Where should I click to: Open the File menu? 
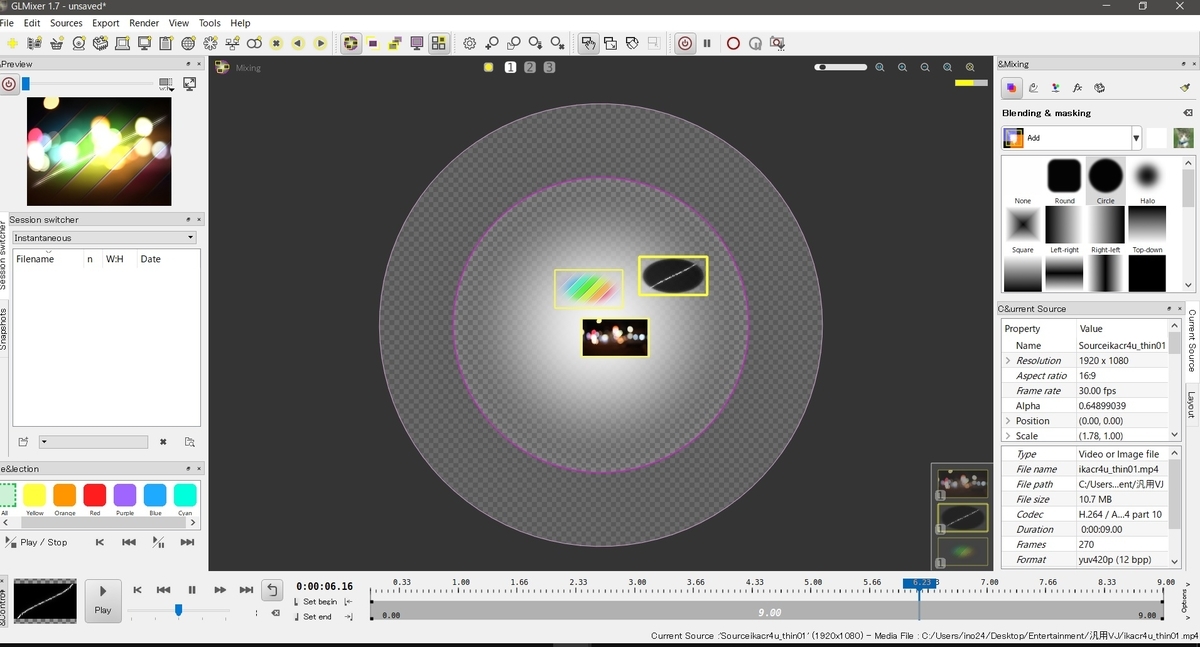(6, 23)
